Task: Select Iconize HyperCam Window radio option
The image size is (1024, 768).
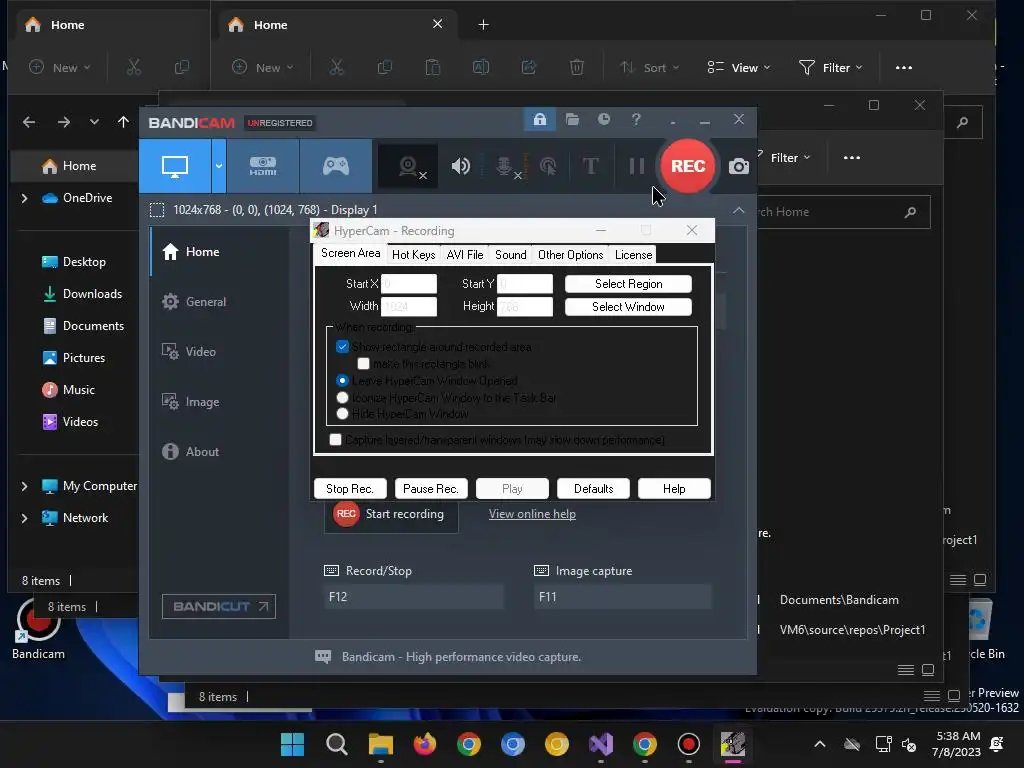Action: (x=342, y=398)
